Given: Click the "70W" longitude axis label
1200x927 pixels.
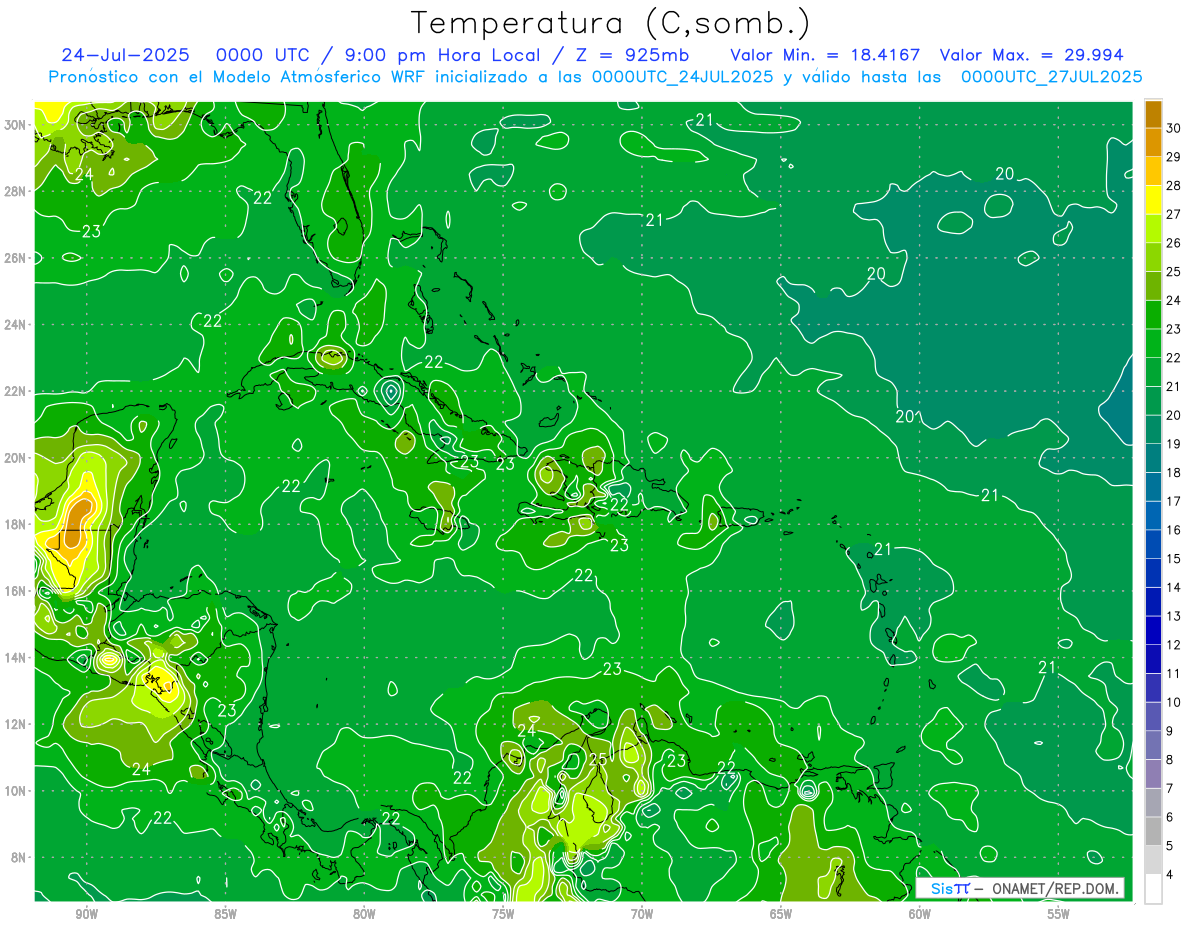Looking at the screenshot, I should (x=642, y=914).
